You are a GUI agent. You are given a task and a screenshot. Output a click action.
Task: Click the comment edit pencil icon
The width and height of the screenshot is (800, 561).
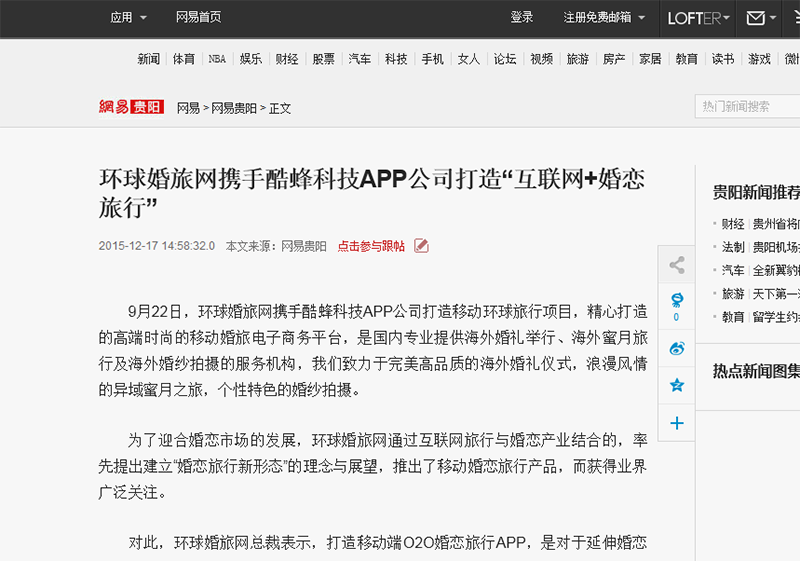click(421, 246)
